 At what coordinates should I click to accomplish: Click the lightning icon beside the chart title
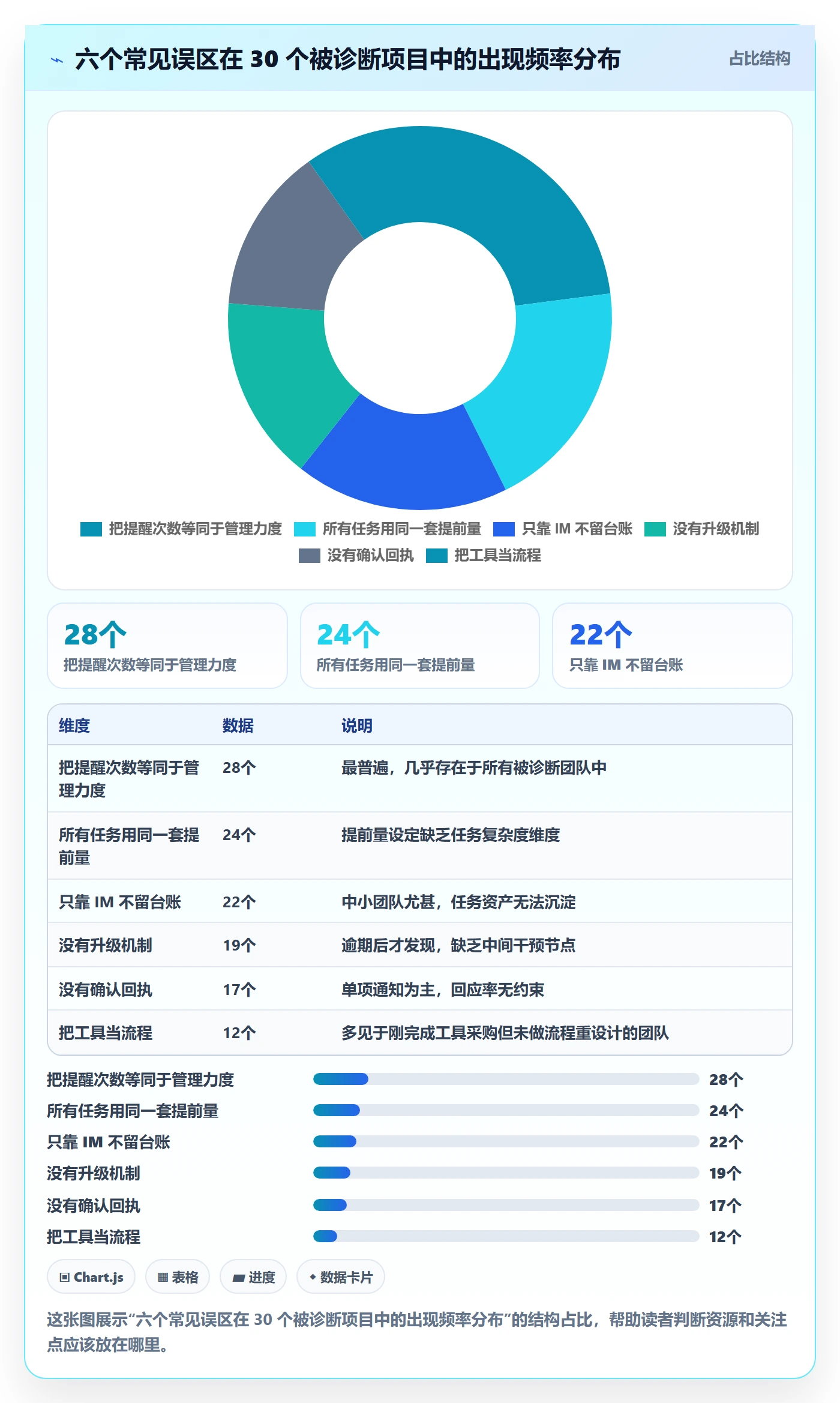pos(57,60)
